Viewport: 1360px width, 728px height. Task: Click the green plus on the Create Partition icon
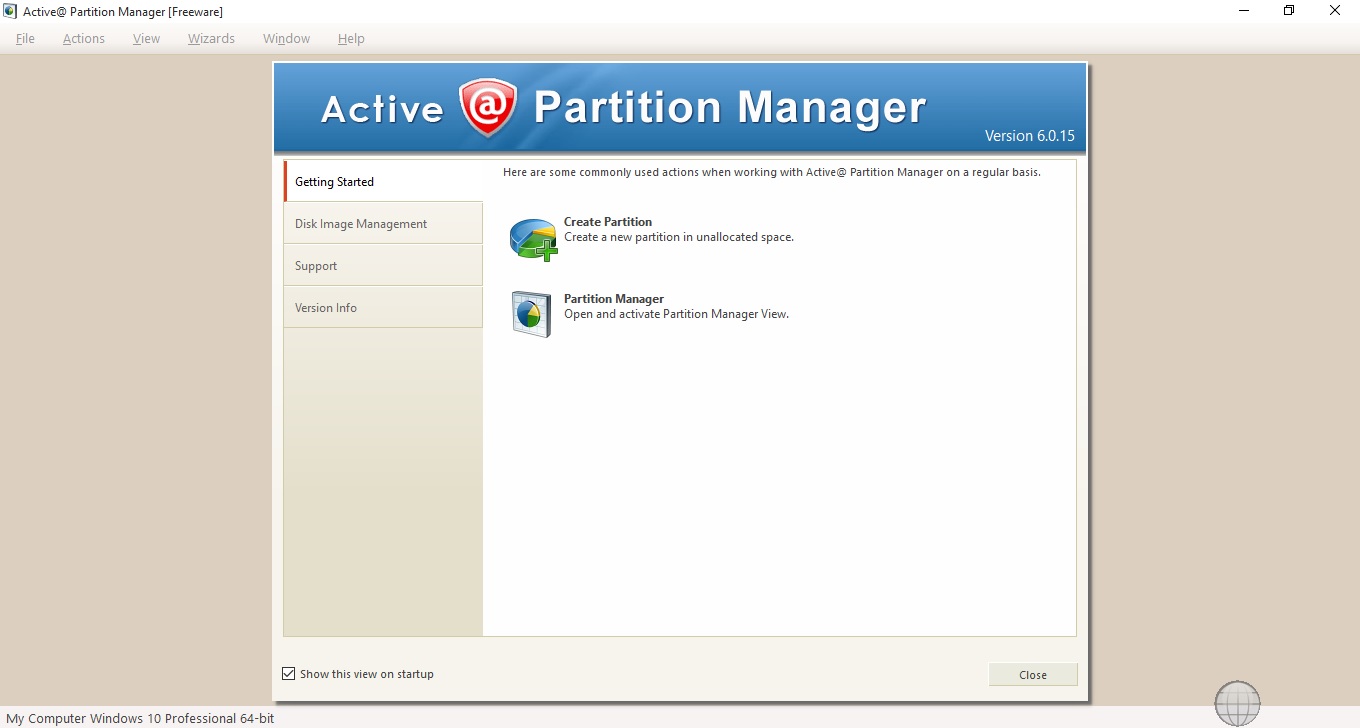coord(547,251)
